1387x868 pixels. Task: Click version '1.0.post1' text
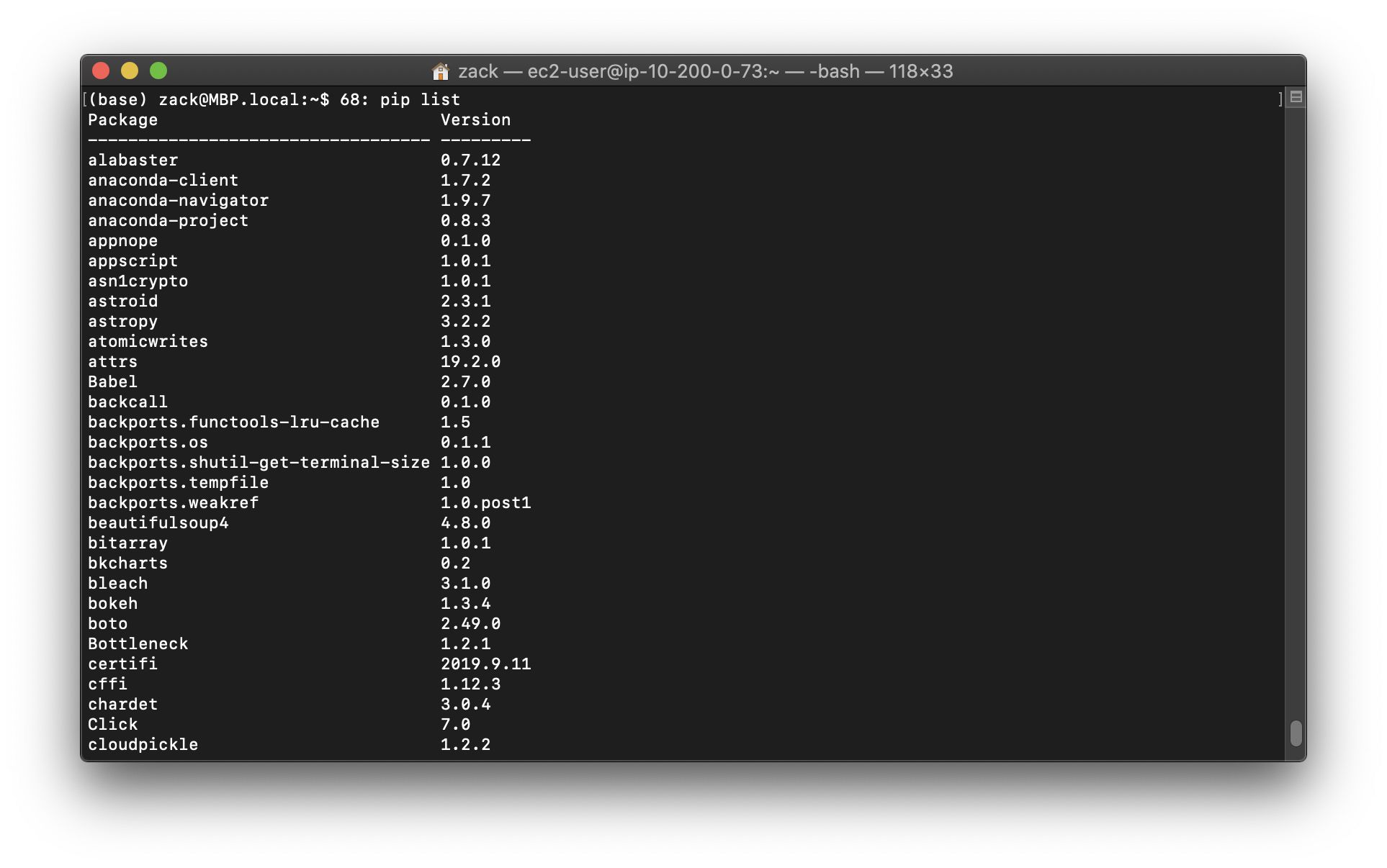coord(485,502)
